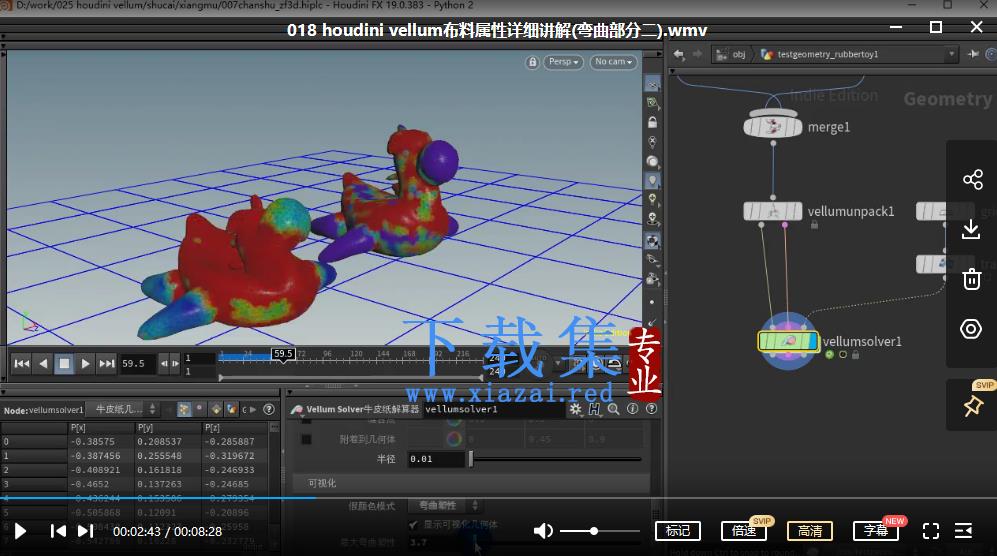This screenshot has width=997, height=556.
Task: Open node info icon in parameter pane
Action: tap(632, 409)
